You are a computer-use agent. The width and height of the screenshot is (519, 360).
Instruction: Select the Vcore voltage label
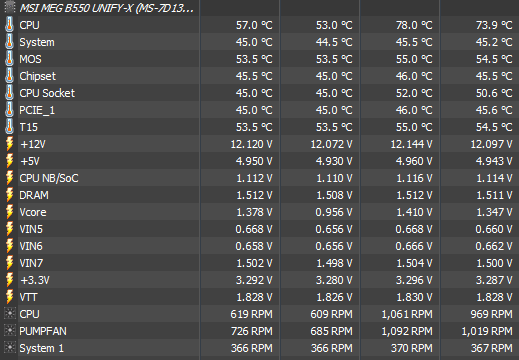(33, 212)
